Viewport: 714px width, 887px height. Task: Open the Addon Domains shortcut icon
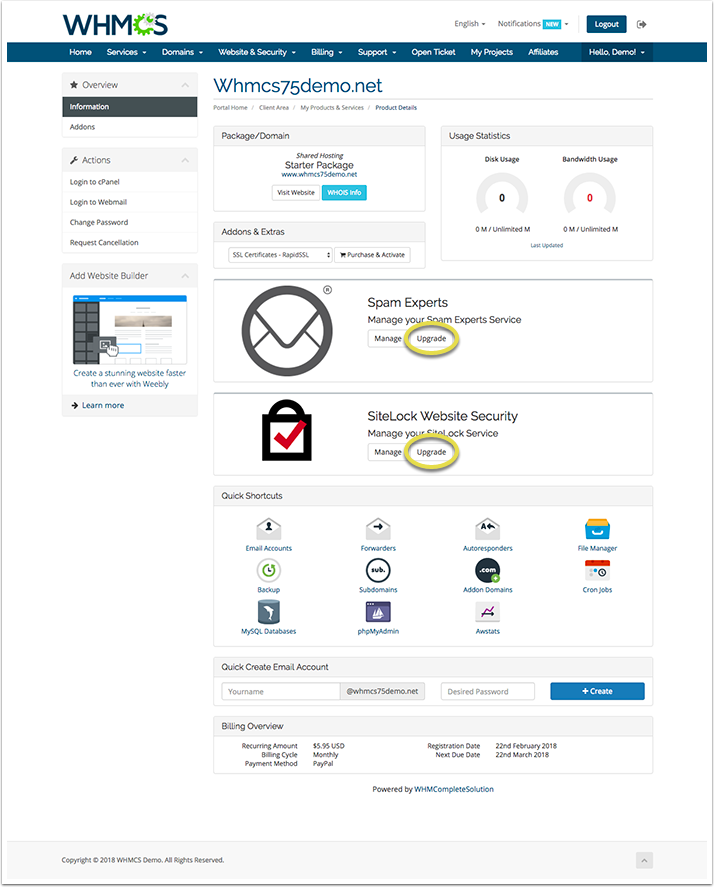(488, 570)
